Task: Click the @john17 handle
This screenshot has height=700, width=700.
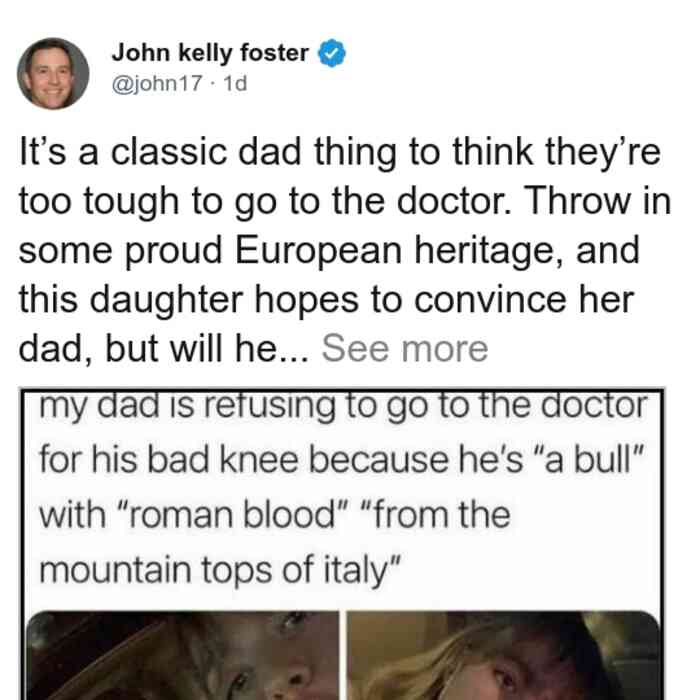Action: coord(157,84)
